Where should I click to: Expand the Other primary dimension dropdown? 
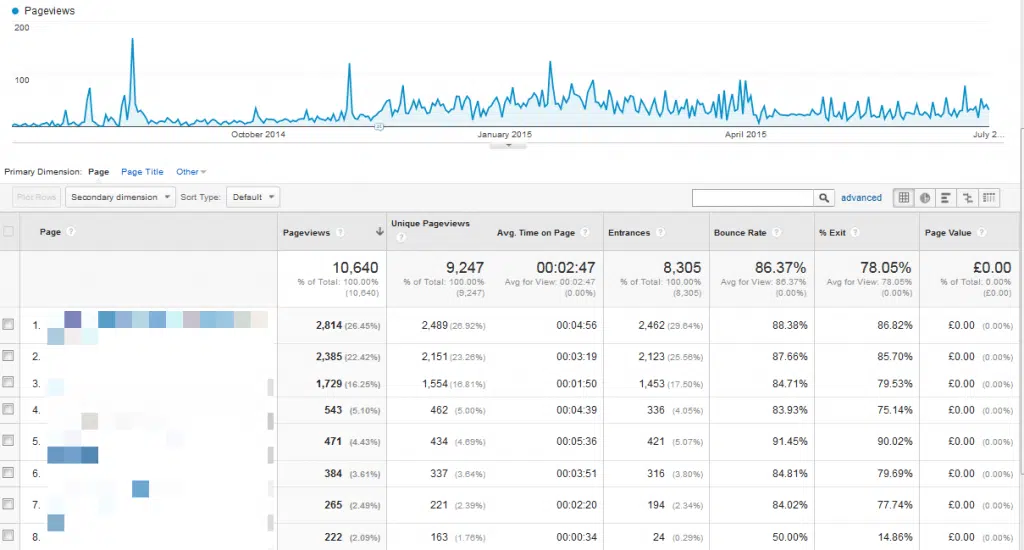[x=190, y=172]
